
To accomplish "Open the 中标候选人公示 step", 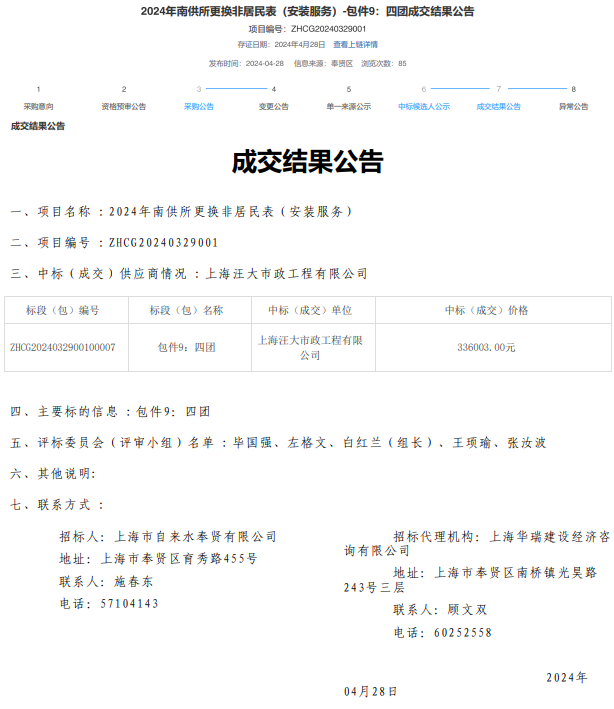I will click(x=423, y=106).
